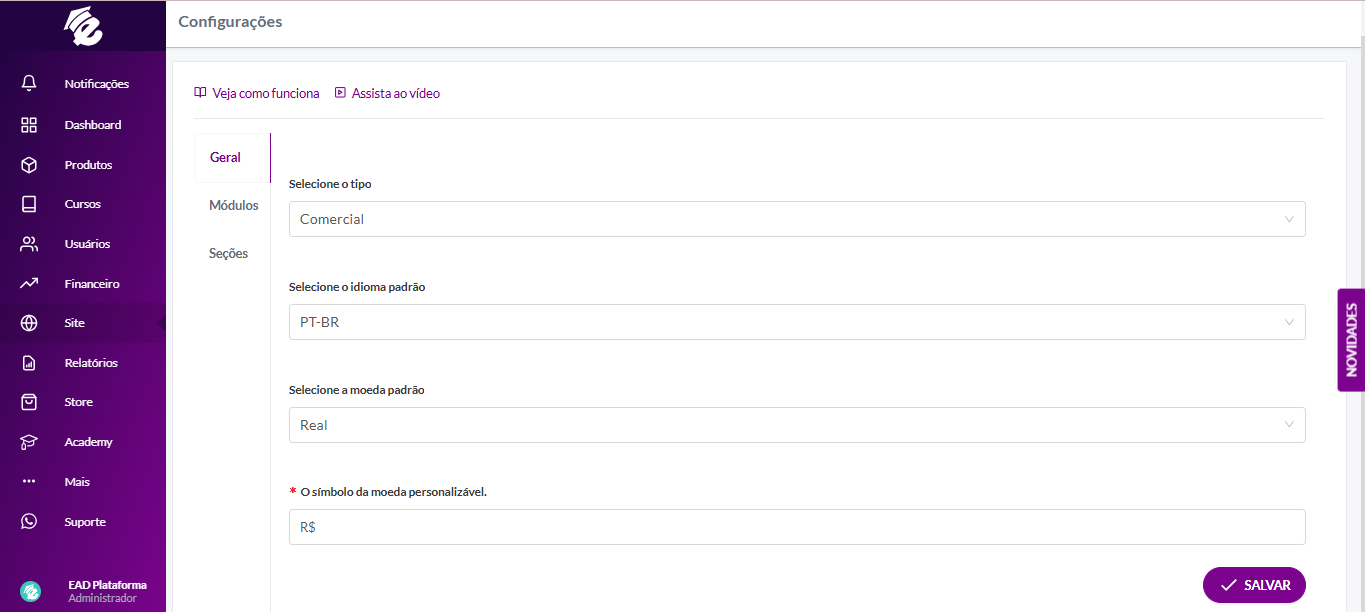Viewport: 1365px width, 612px height.
Task: Click the SALVAR button
Action: click(1254, 585)
